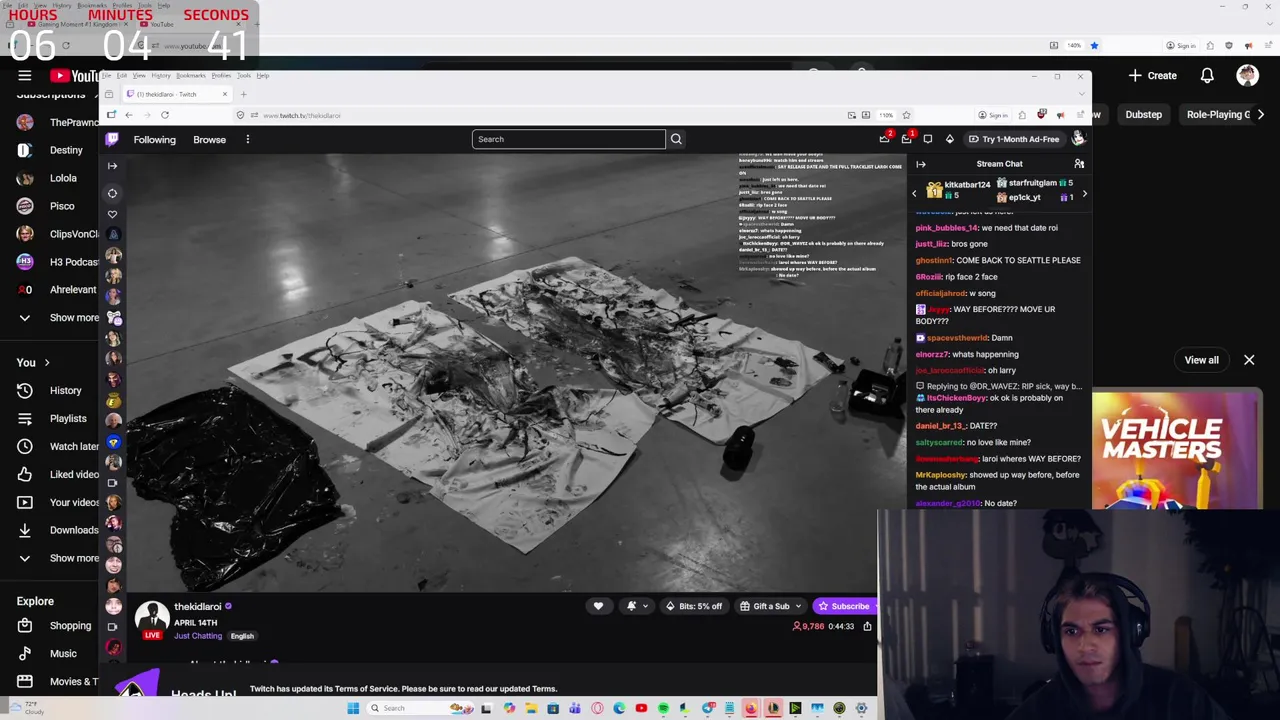The height and width of the screenshot is (720, 1280).
Task: Click the Twitch search magnifier button
Action: click(x=676, y=139)
